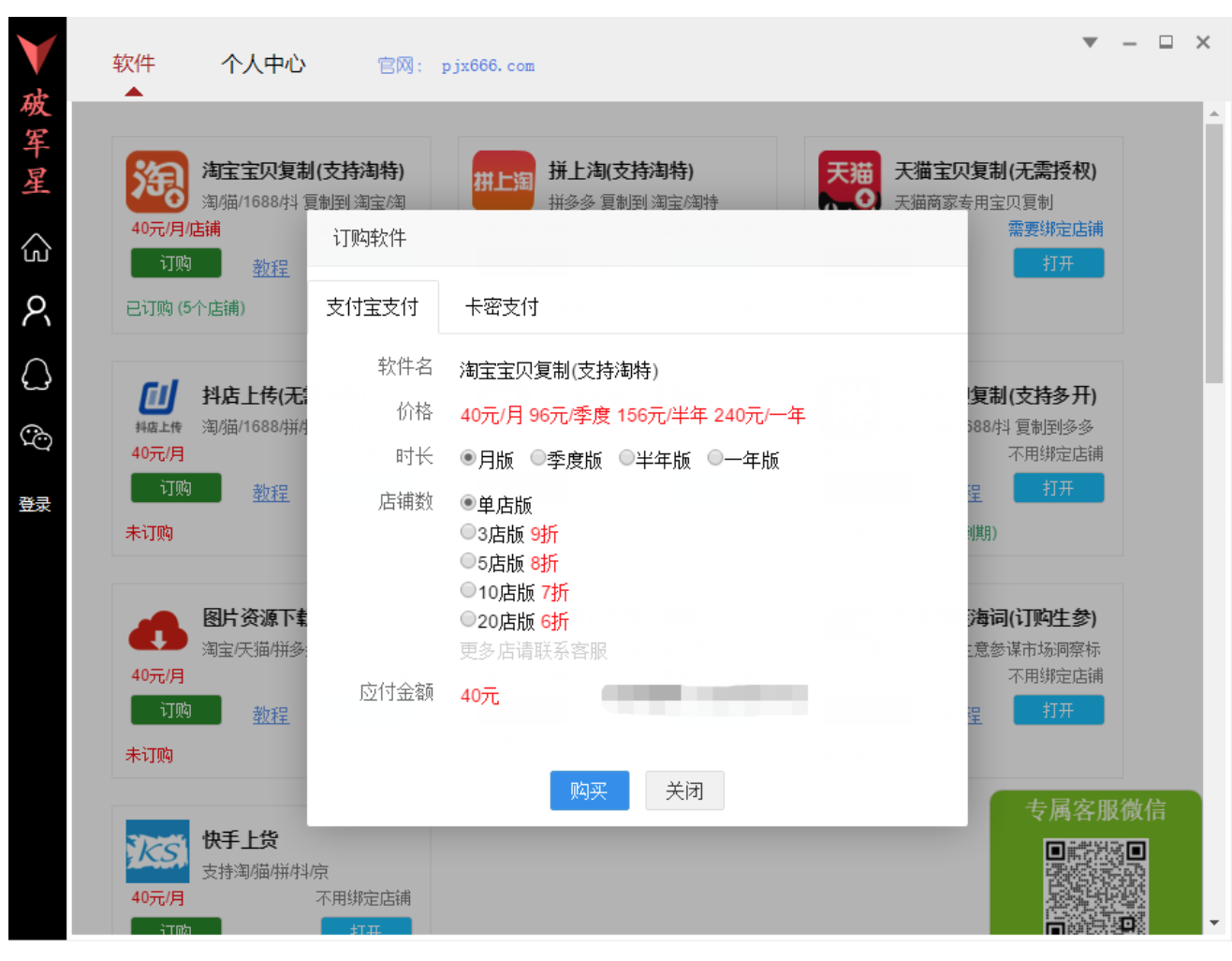Click the 拼上淘 red app icon

point(504,181)
